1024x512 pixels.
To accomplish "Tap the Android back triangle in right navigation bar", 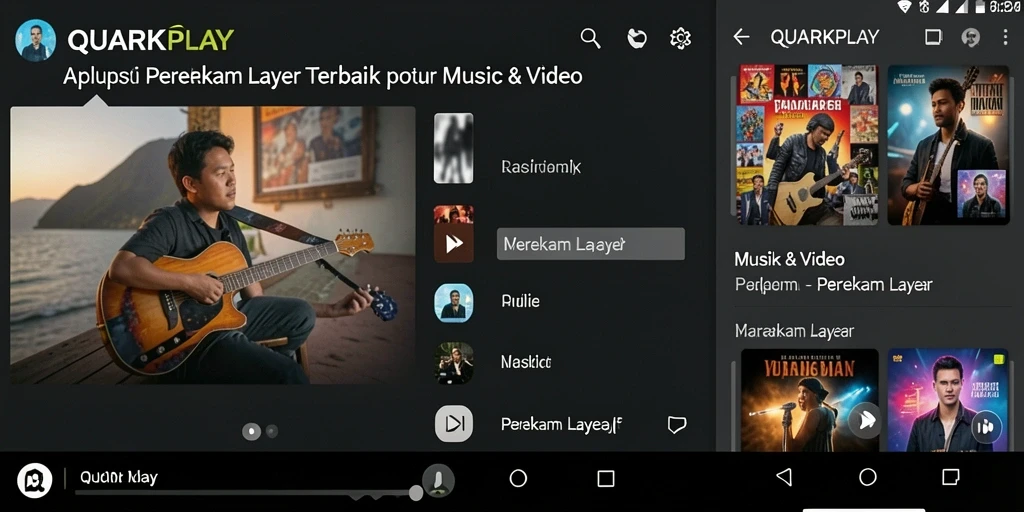I will [784, 477].
